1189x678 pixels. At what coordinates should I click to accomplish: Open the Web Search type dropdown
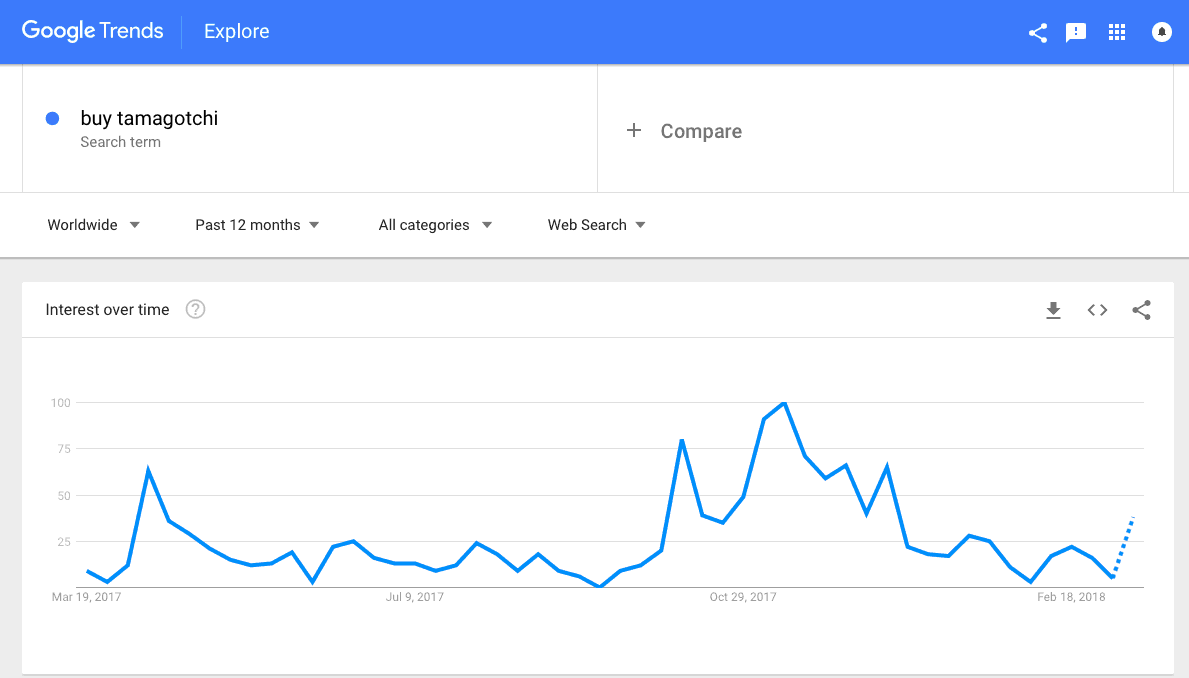596,225
